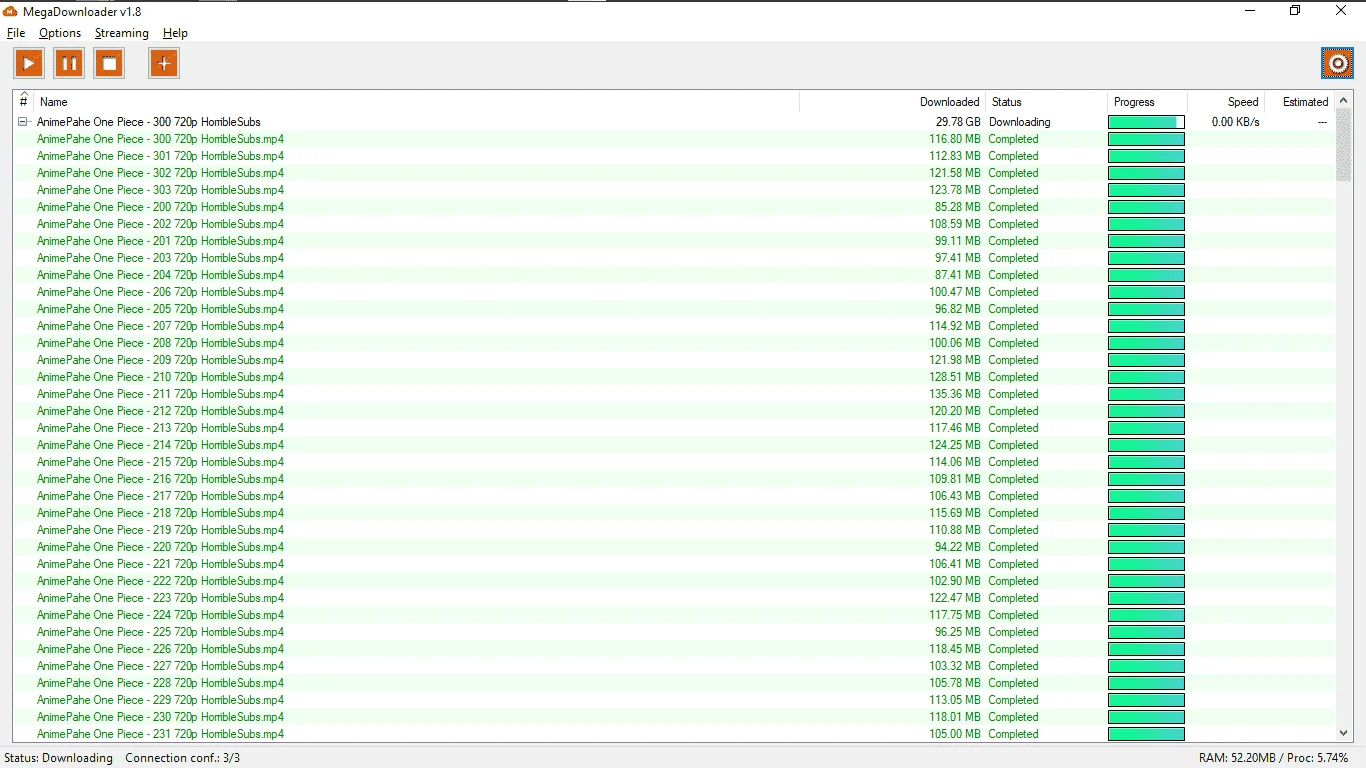The image size is (1366, 768).
Task: Click the 94.22 MB size value
Action: point(958,547)
